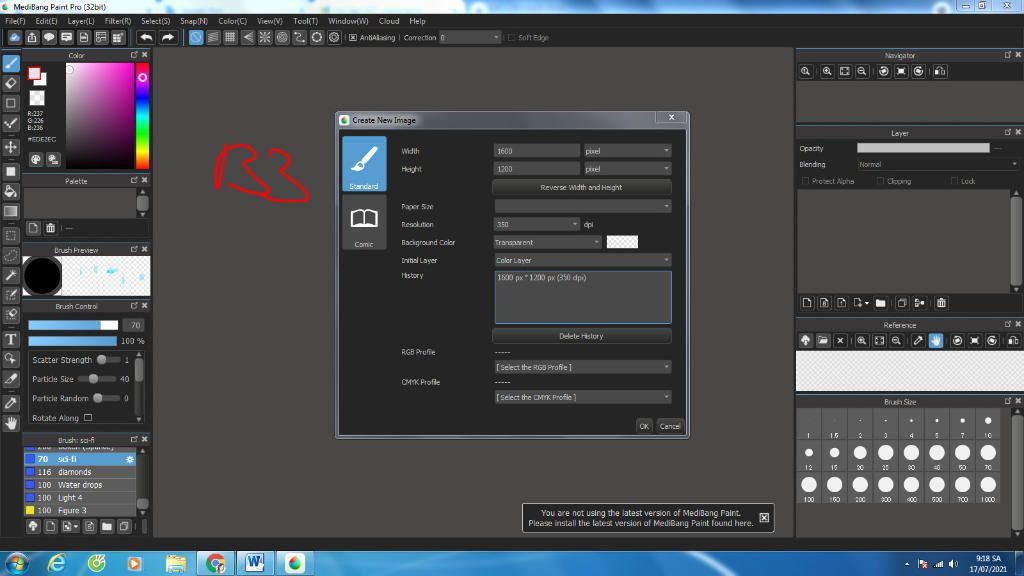Open the Window menu
The image size is (1024, 576).
click(348, 21)
